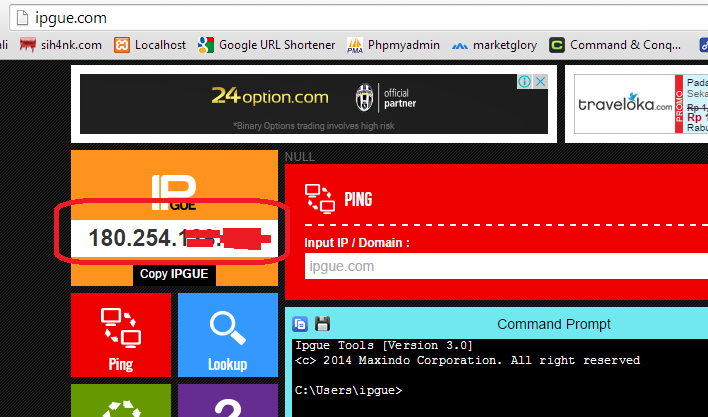Open the Ping tile
The width and height of the screenshot is (708, 417).
pyautogui.click(x=121, y=335)
